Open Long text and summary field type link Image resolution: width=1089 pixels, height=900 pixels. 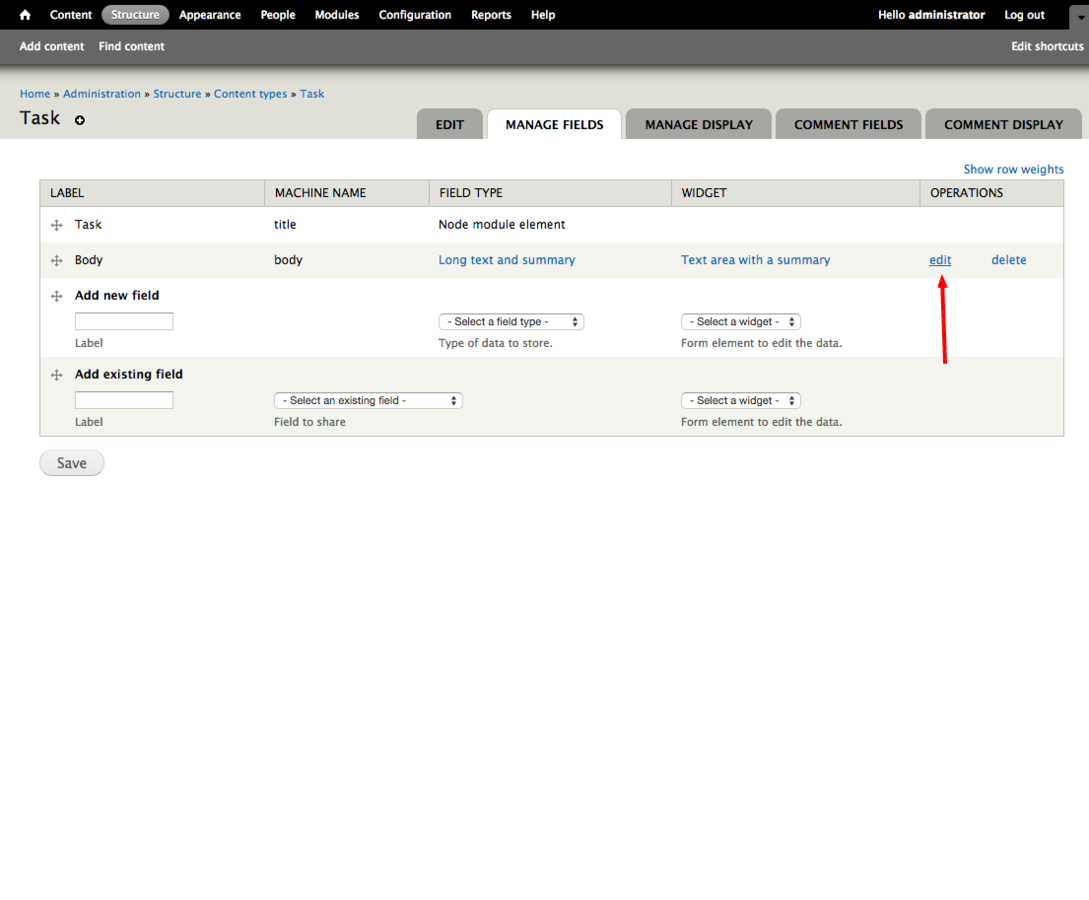tap(506, 260)
